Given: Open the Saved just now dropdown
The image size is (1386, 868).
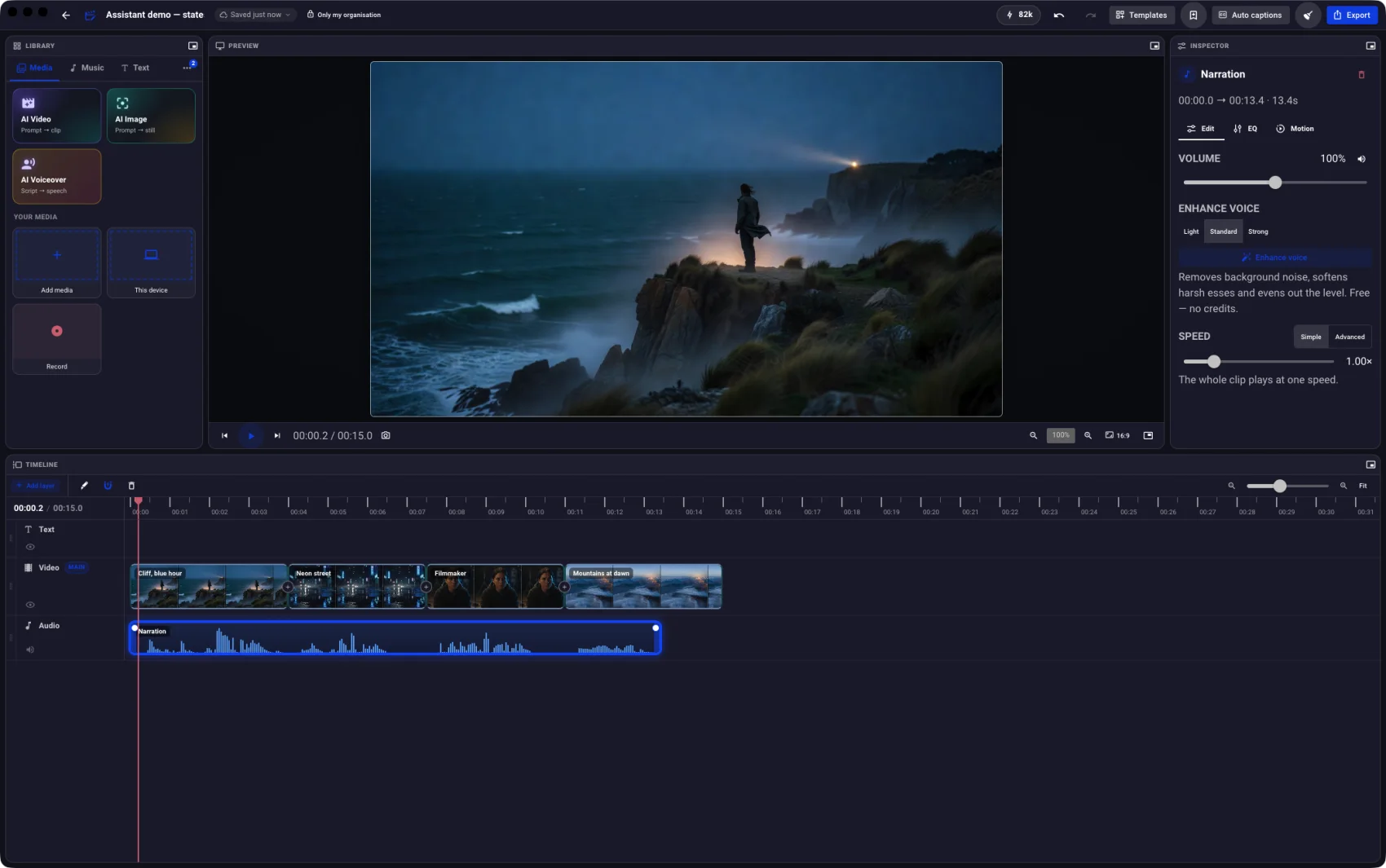Looking at the screenshot, I should click(255, 15).
